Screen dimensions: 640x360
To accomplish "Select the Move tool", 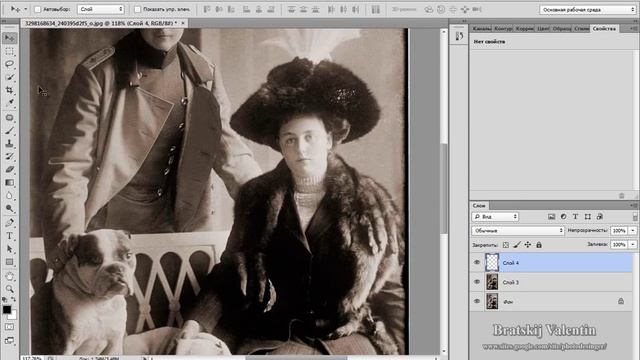I will click(9, 38).
